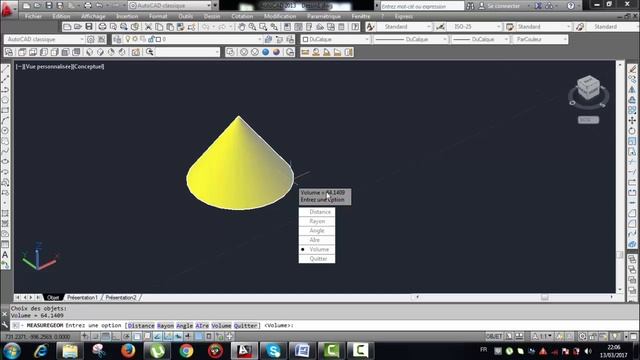640x360 pixels.
Task: Click the first icon on the 3D modeling toolbar
Action: point(9,52)
